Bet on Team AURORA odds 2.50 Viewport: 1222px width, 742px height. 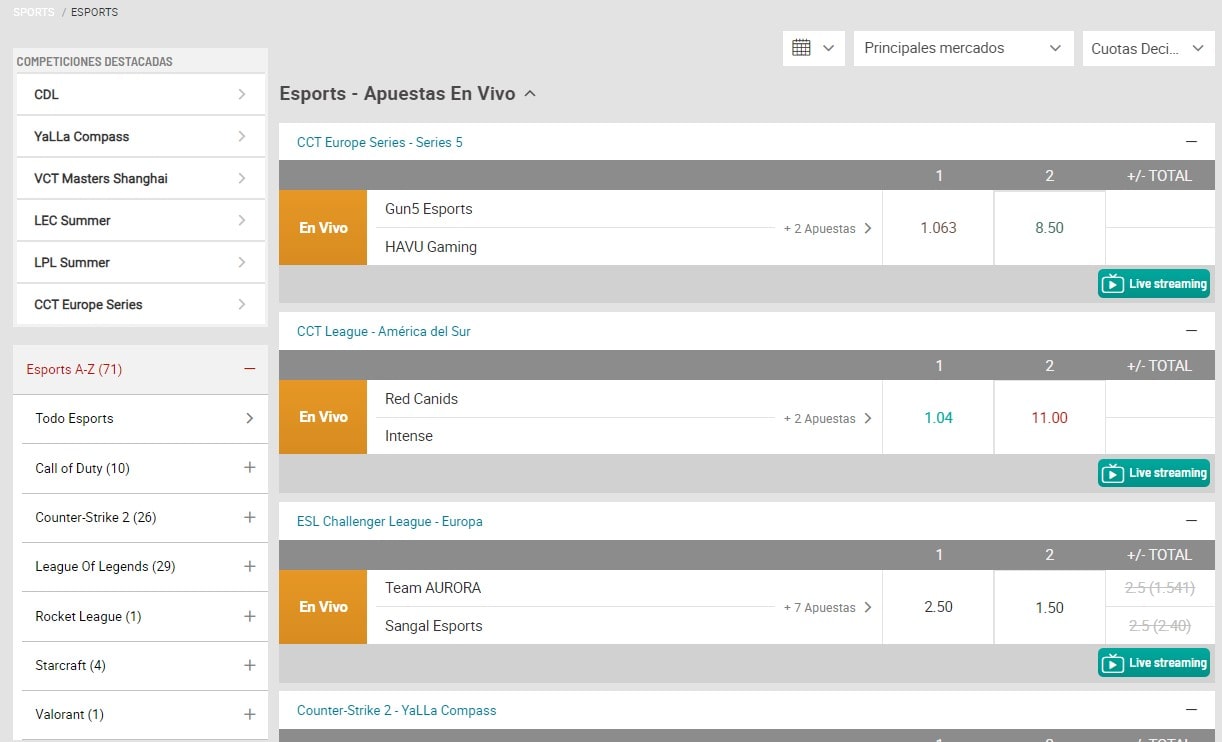pos(938,607)
